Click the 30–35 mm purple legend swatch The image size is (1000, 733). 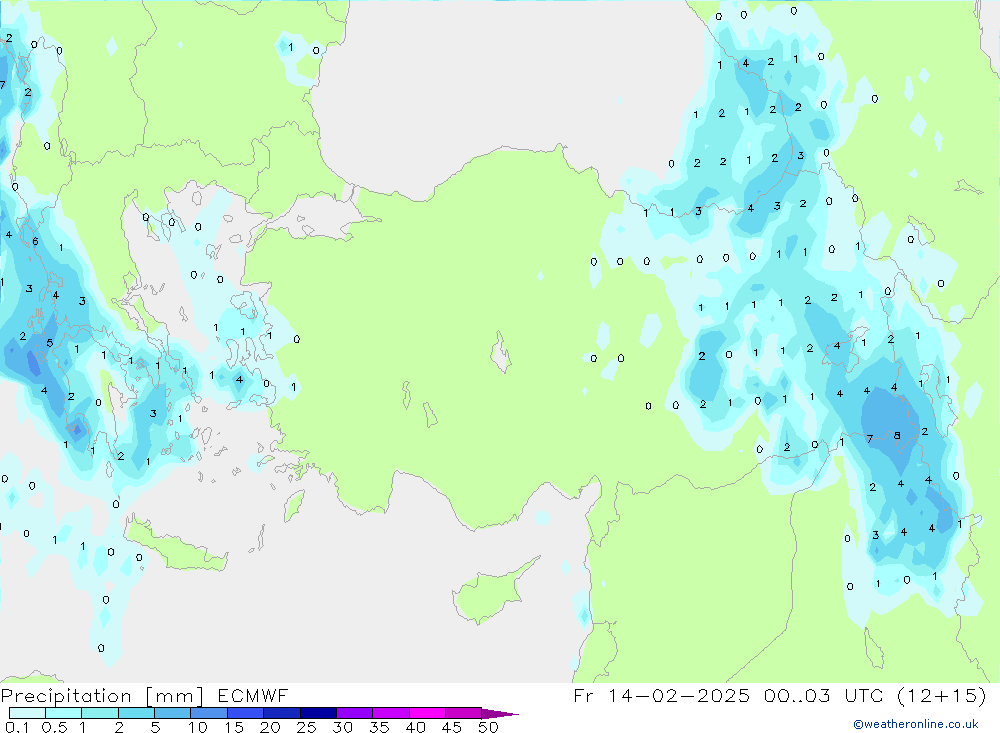355,713
